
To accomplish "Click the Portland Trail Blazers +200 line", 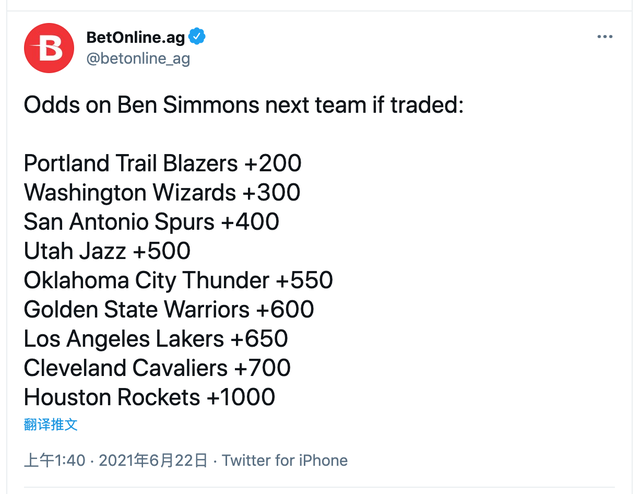I will click(x=162, y=163).
